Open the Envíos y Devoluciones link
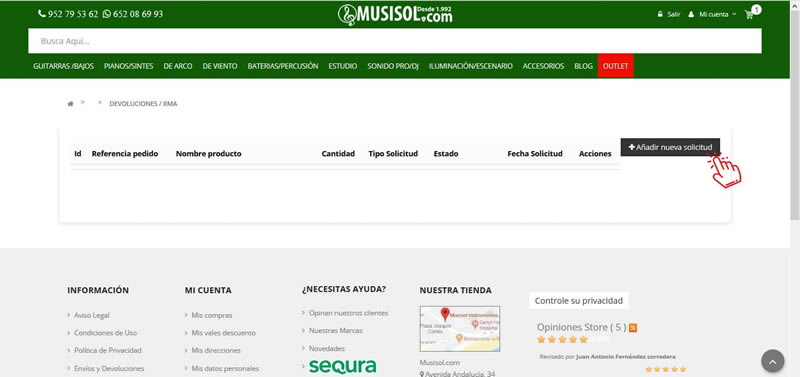The width and height of the screenshot is (800, 377). [109, 368]
